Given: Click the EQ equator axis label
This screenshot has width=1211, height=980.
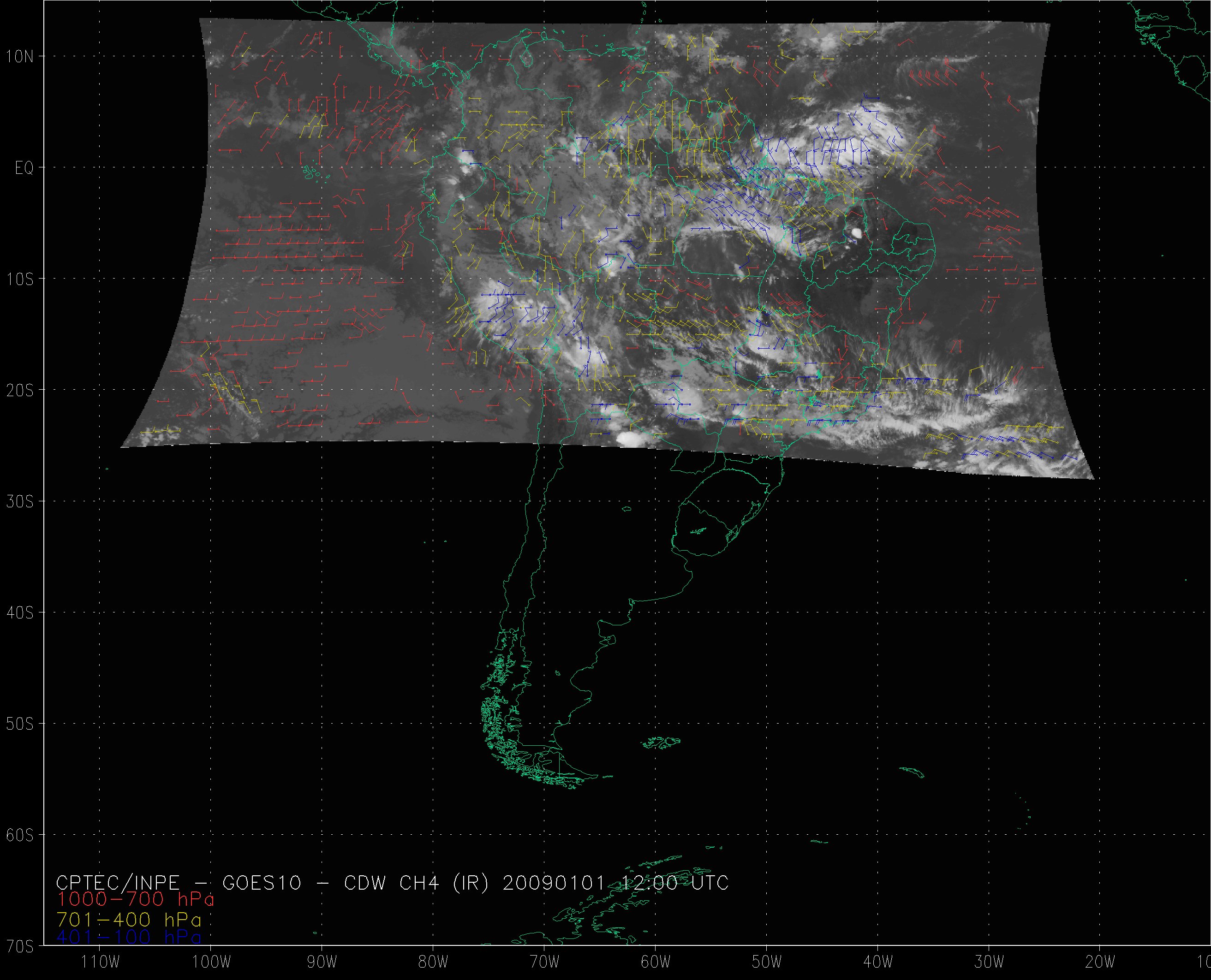Looking at the screenshot, I should 24,168.
